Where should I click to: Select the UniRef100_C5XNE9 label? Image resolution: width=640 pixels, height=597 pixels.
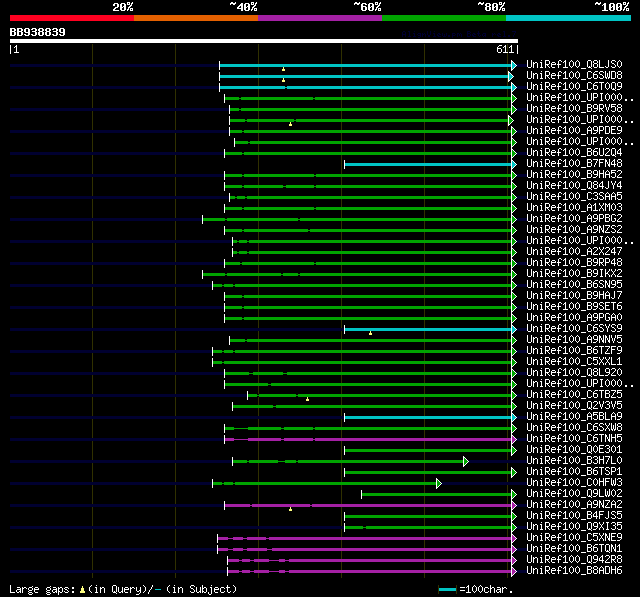[574, 538]
